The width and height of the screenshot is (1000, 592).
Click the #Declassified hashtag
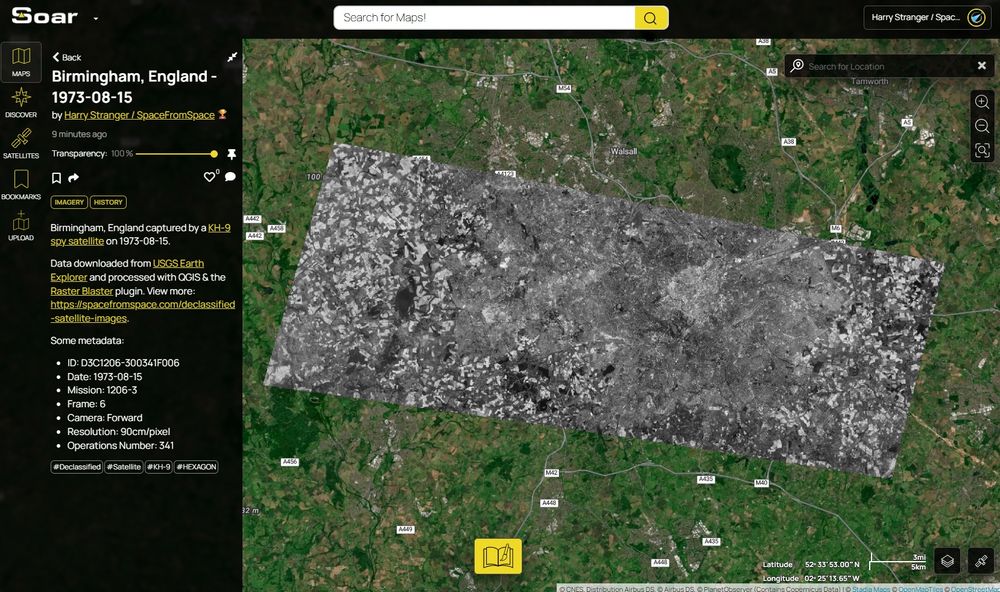pyautogui.click(x=77, y=467)
